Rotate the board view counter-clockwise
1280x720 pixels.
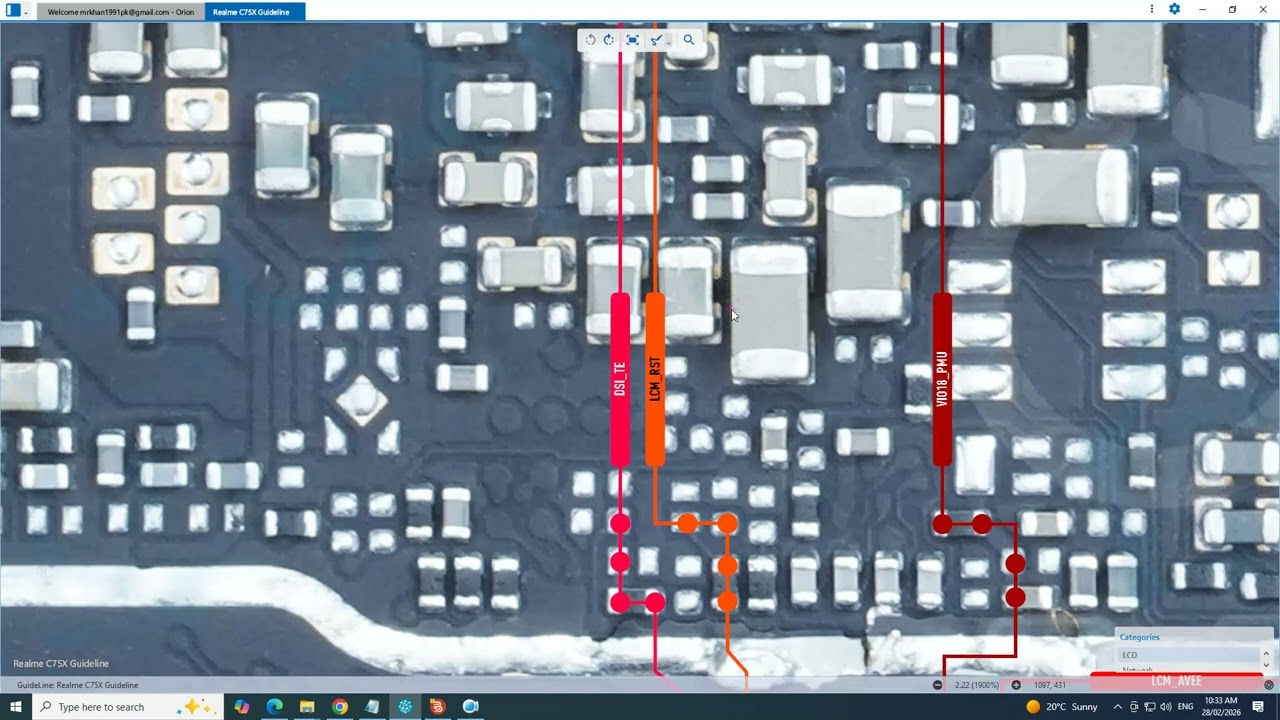point(590,40)
